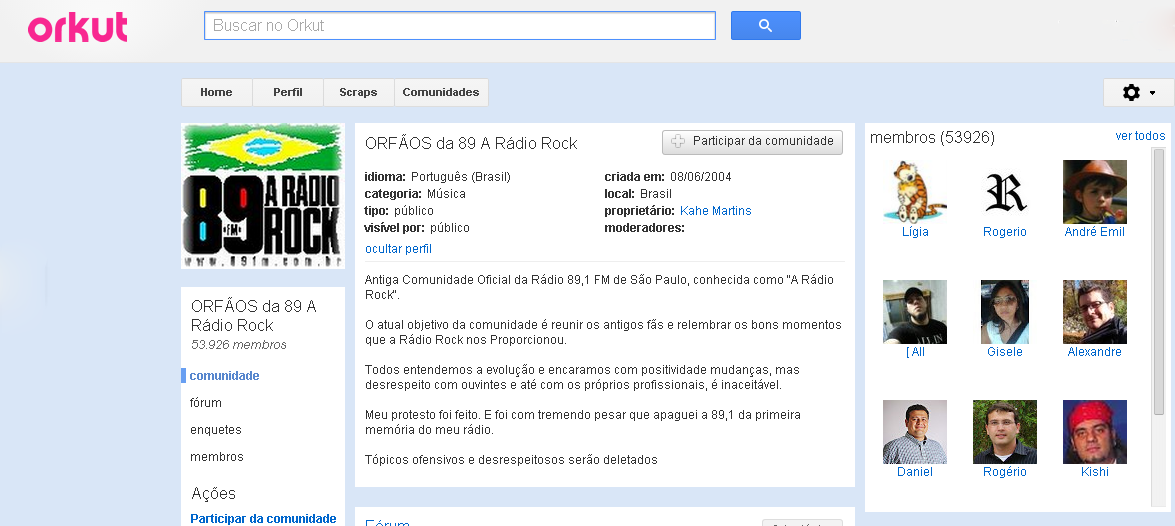Click ver todos members link

click(1140, 136)
